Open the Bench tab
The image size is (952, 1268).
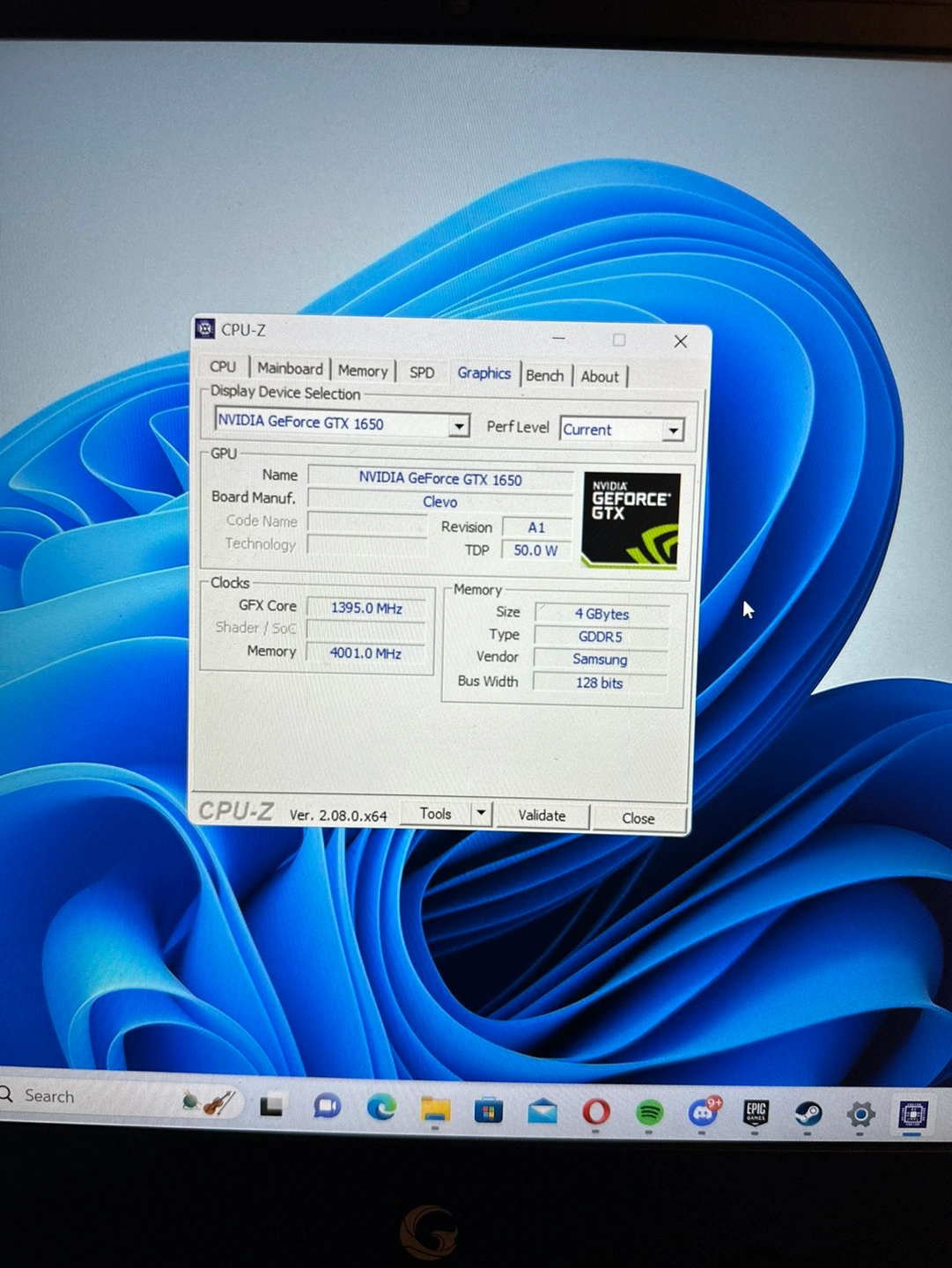[544, 375]
